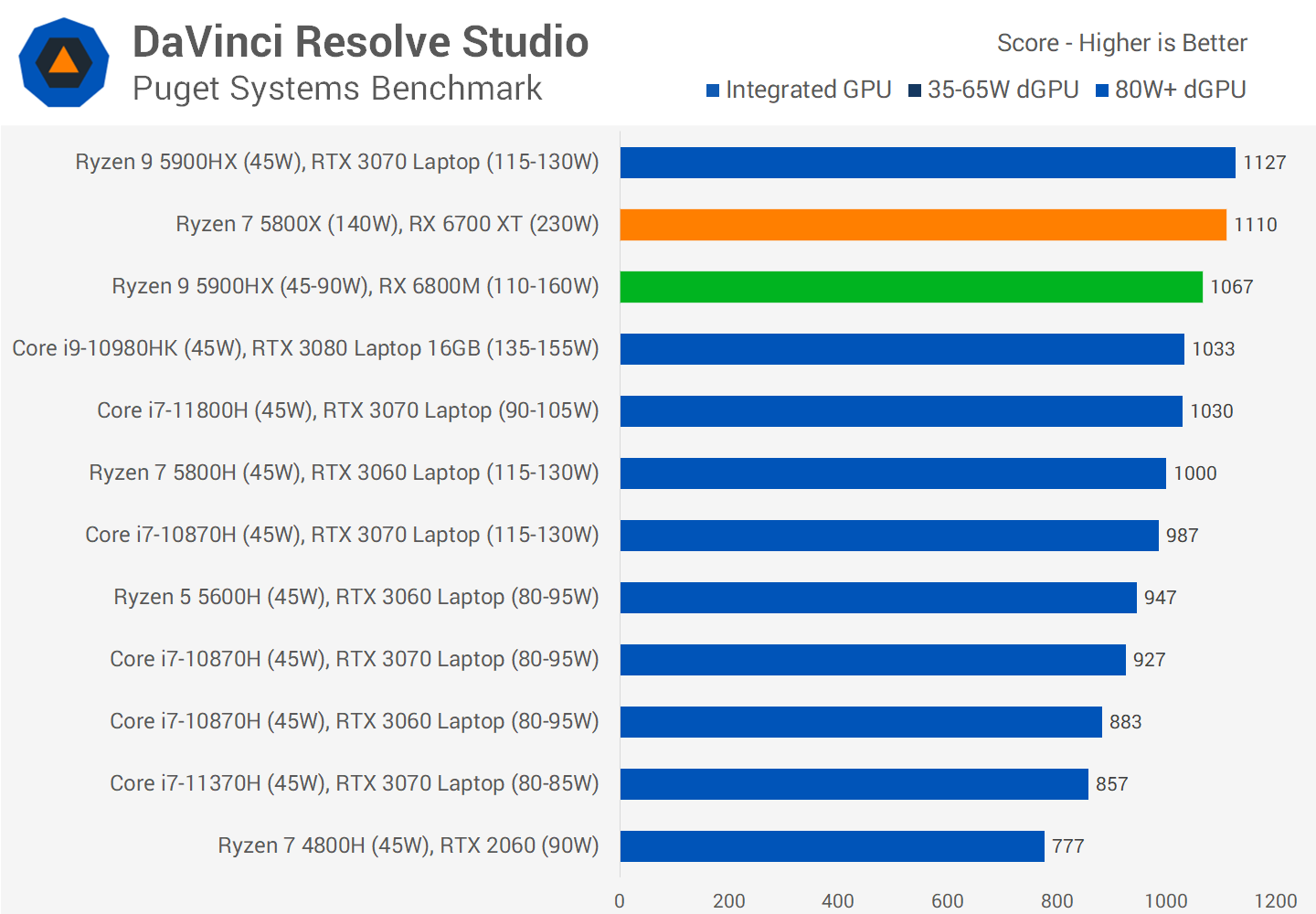The image size is (1316, 914).
Task: Click the 600 tick on the axis
Action: 947,900
